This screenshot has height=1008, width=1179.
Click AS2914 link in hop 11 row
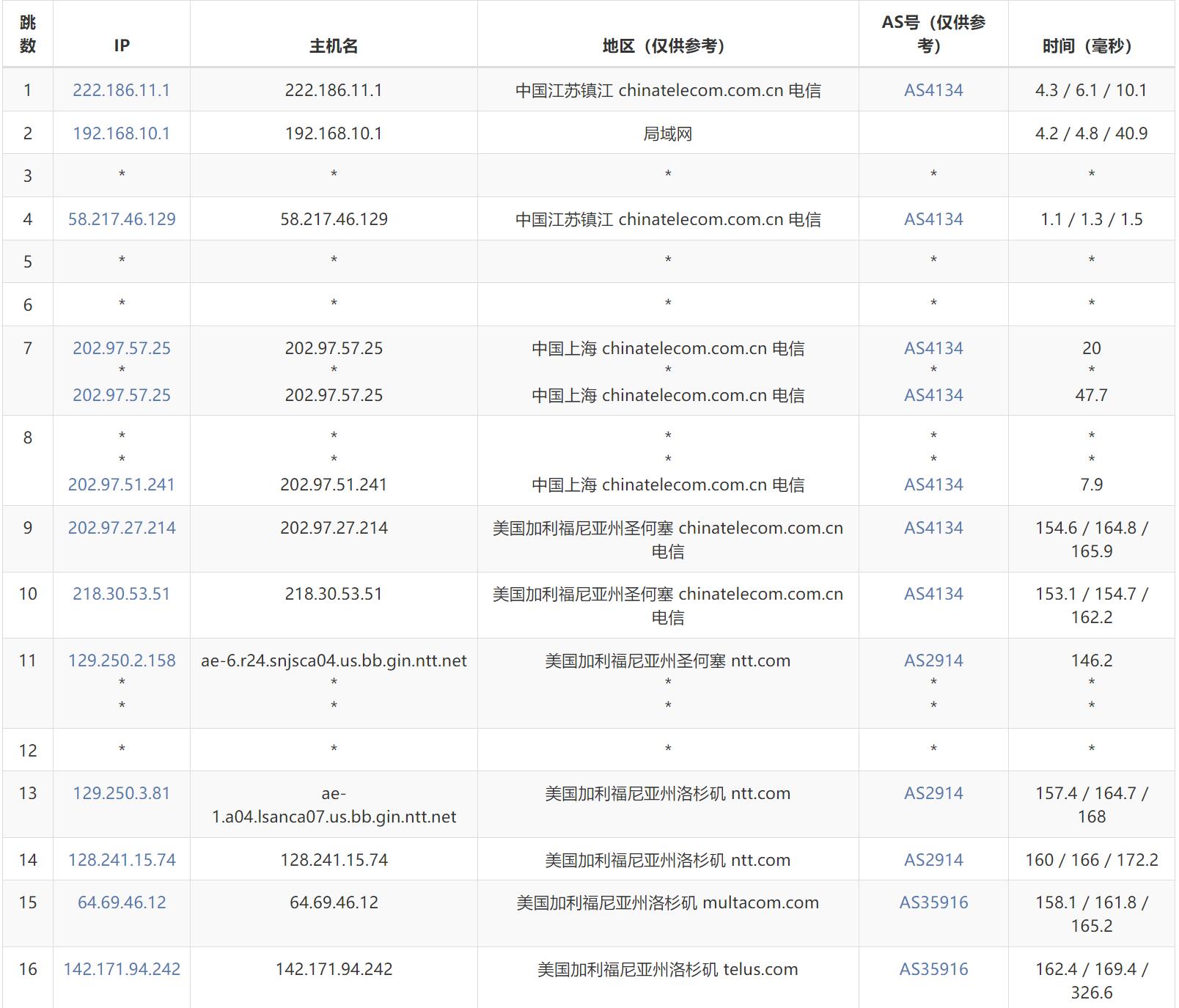click(933, 661)
